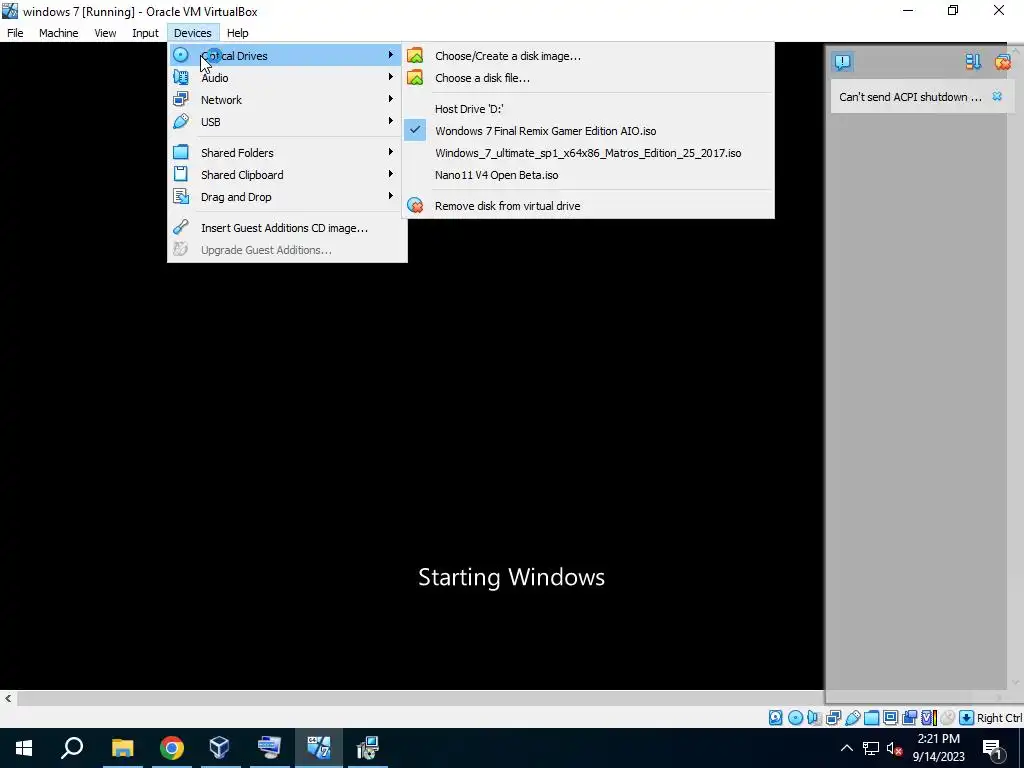Open the File menu
This screenshot has width=1024, height=768.
tap(15, 33)
